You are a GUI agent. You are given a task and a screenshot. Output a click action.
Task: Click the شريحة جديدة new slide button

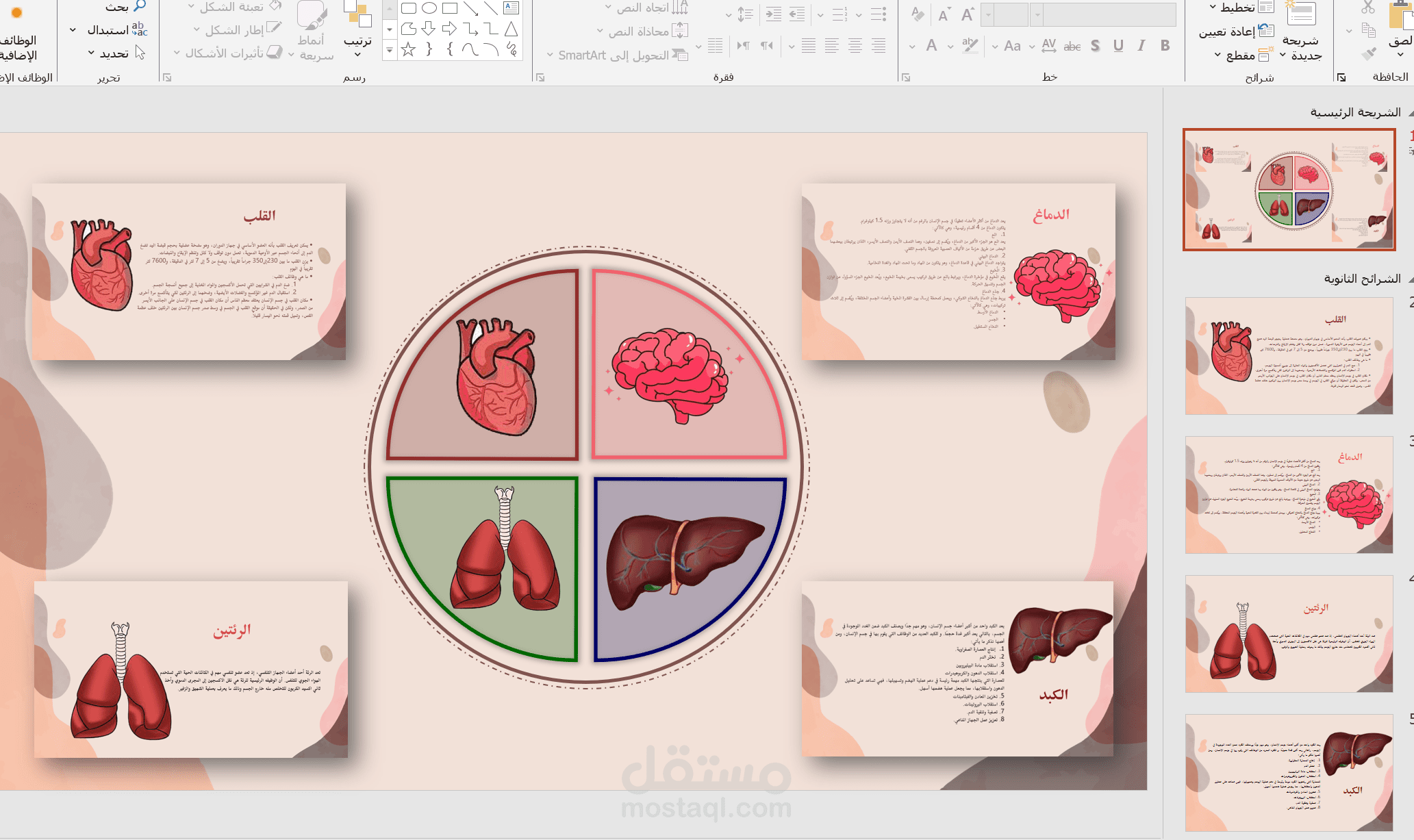tap(1300, 31)
